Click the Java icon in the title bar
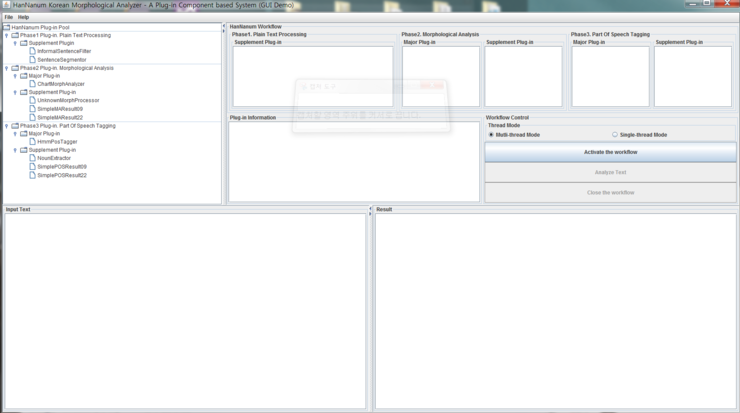Screen dimensions: 740x413 6,5
